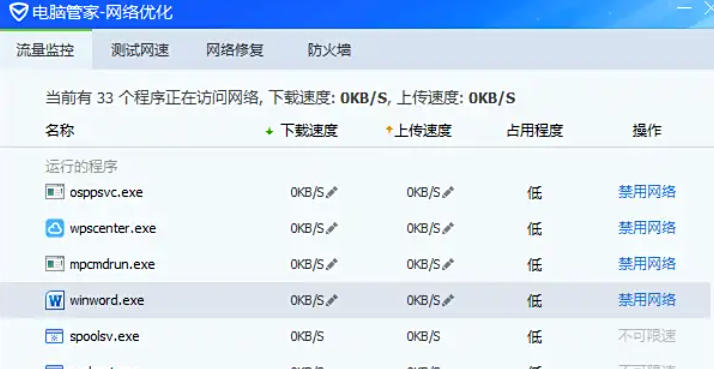Click the spoolsv.exe program icon
The image size is (714, 369).
tap(55, 336)
